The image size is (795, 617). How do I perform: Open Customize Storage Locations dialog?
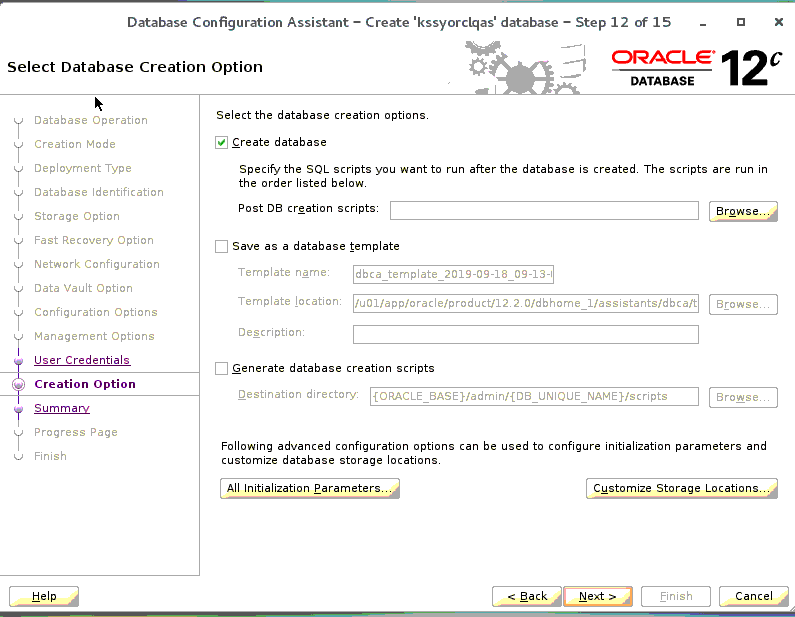tap(681, 488)
